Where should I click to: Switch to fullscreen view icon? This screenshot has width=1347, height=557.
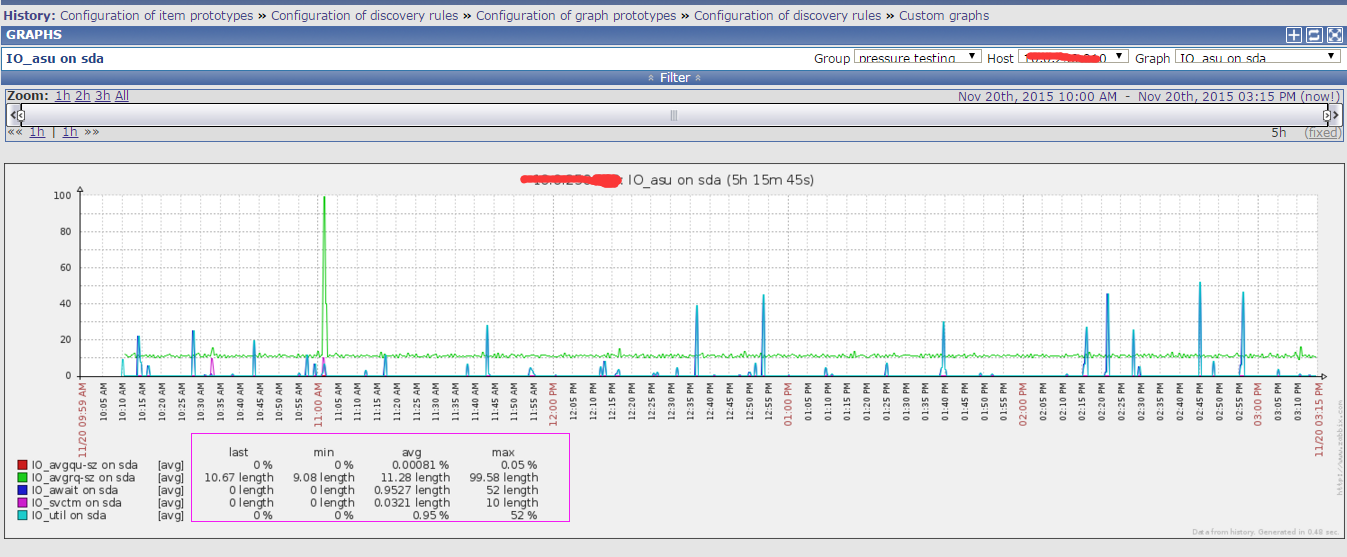(x=1334, y=35)
